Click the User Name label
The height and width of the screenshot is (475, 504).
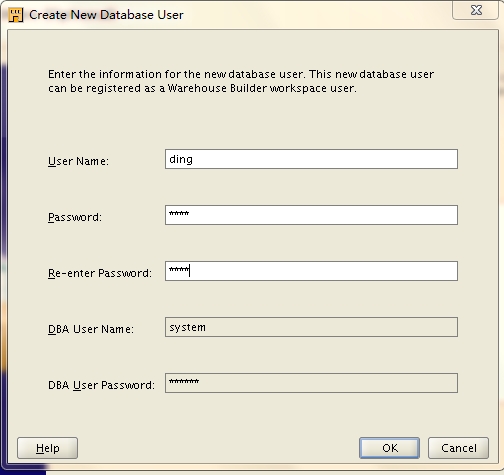[x=78, y=161]
